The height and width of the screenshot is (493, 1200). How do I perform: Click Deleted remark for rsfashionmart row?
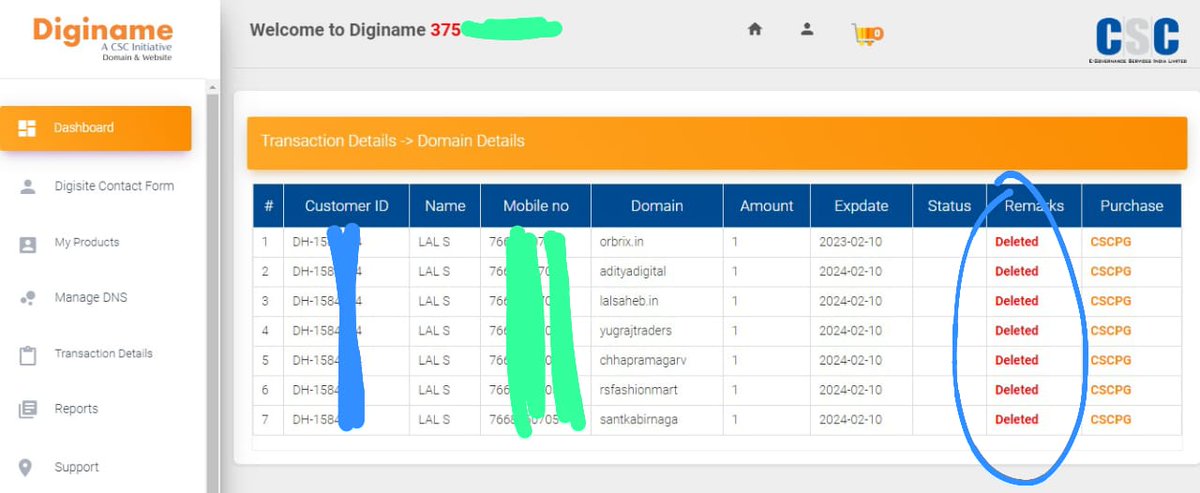click(1016, 390)
